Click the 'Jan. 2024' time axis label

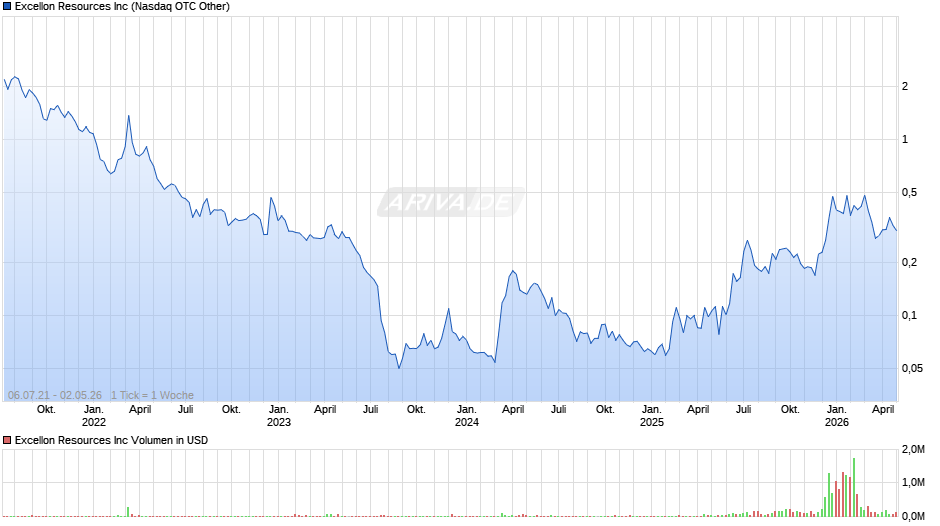pos(467,416)
